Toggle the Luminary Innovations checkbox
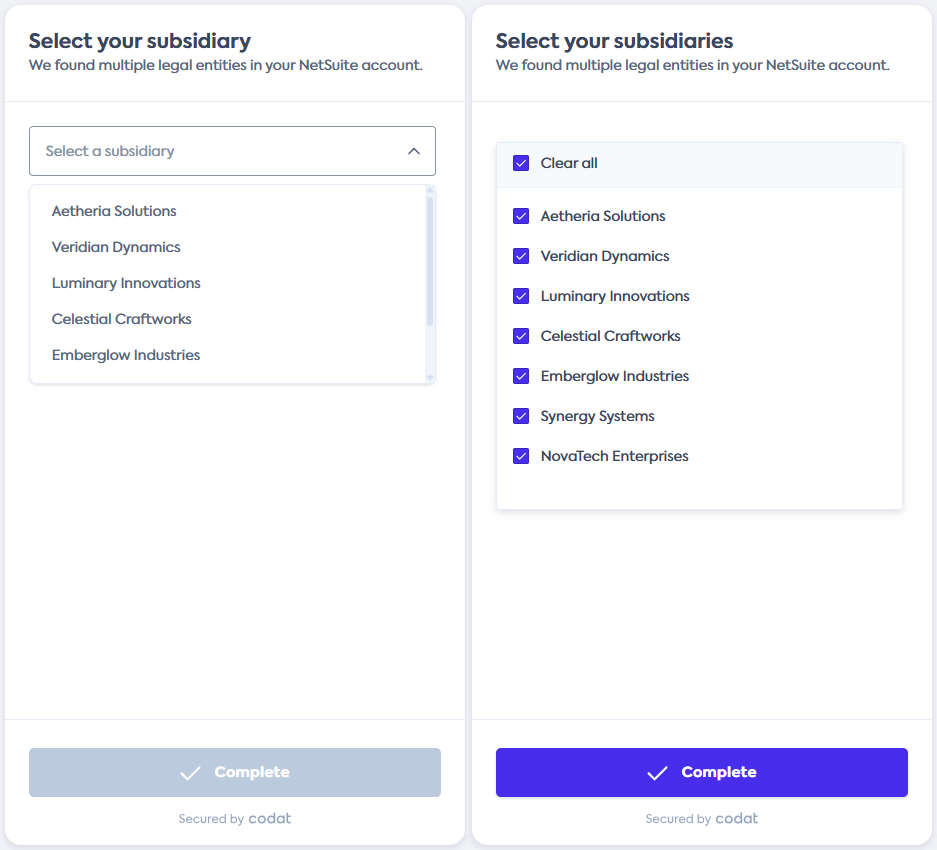937x850 pixels. point(521,296)
